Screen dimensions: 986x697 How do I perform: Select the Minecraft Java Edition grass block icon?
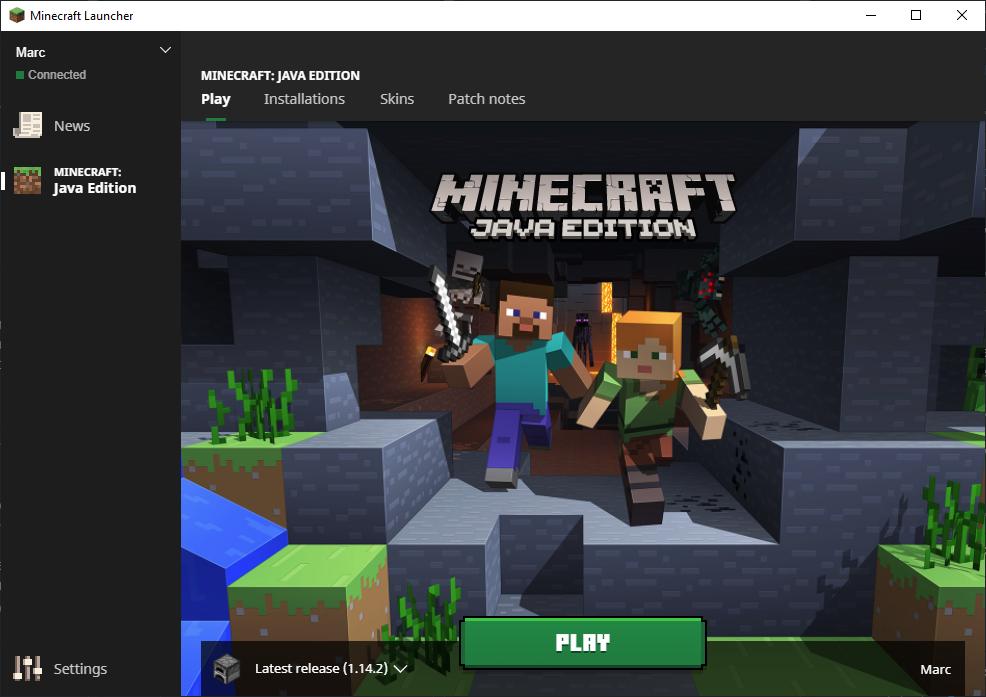tap(28, 181)
